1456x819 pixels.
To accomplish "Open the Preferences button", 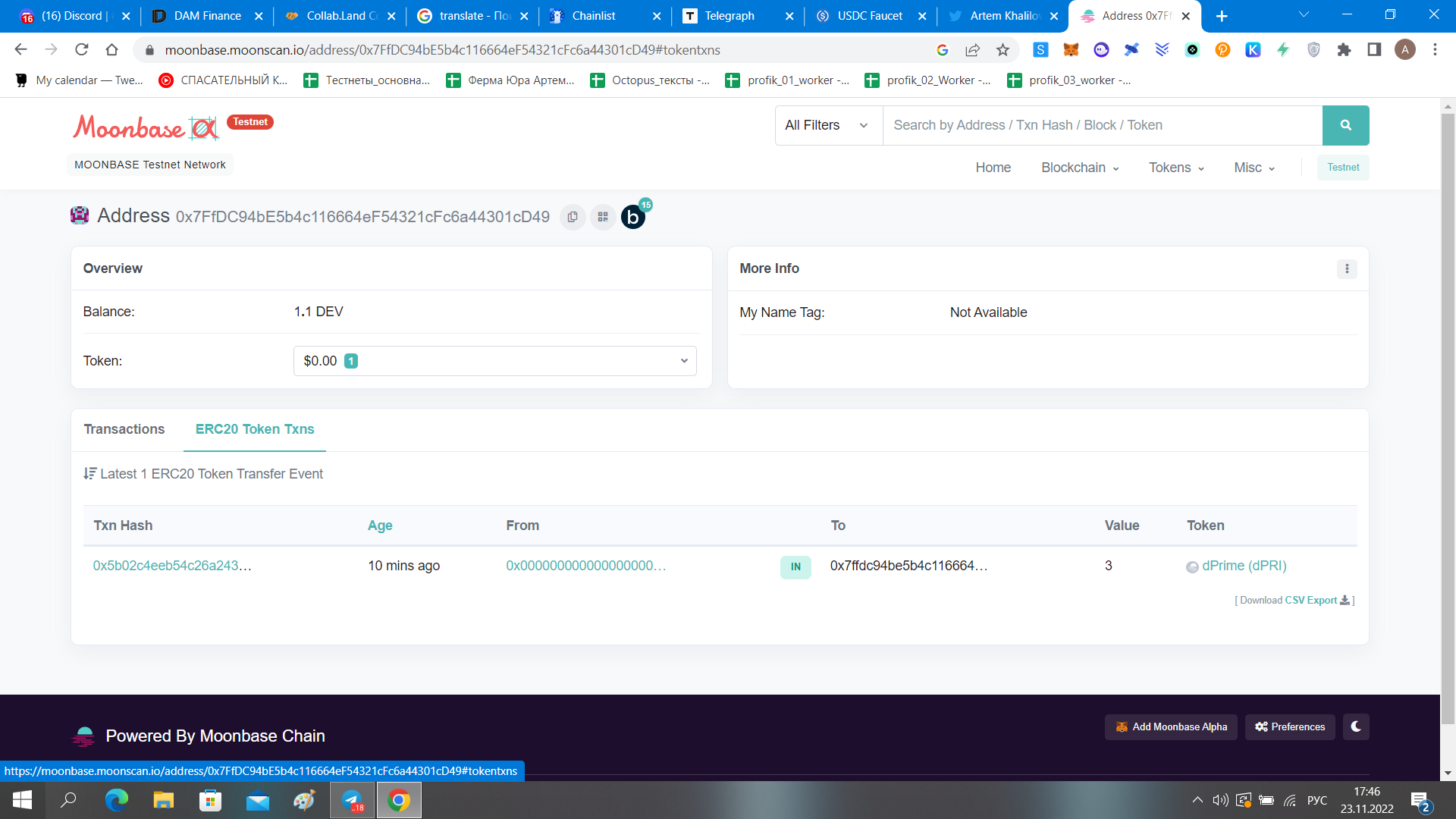I will click(1290, 726).
